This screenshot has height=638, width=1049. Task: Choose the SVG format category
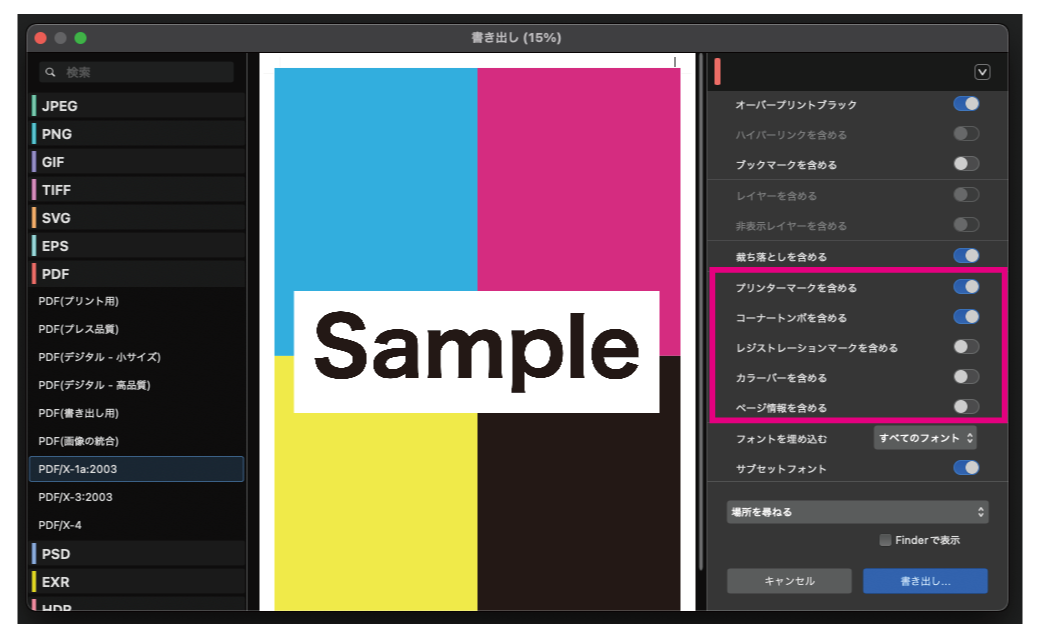pos(56,218)
